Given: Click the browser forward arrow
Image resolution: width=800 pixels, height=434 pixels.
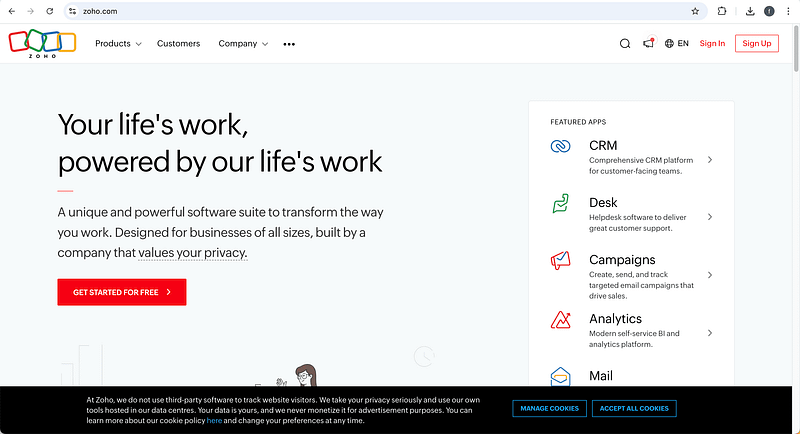Looking at the screenshot, I should coord(31,11).
